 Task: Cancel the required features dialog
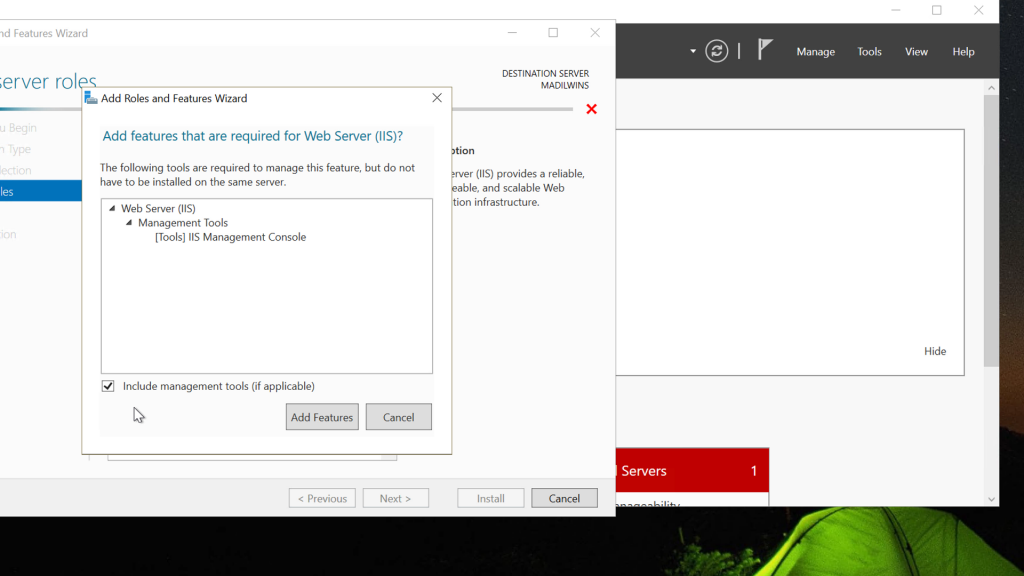coord(398,417)
